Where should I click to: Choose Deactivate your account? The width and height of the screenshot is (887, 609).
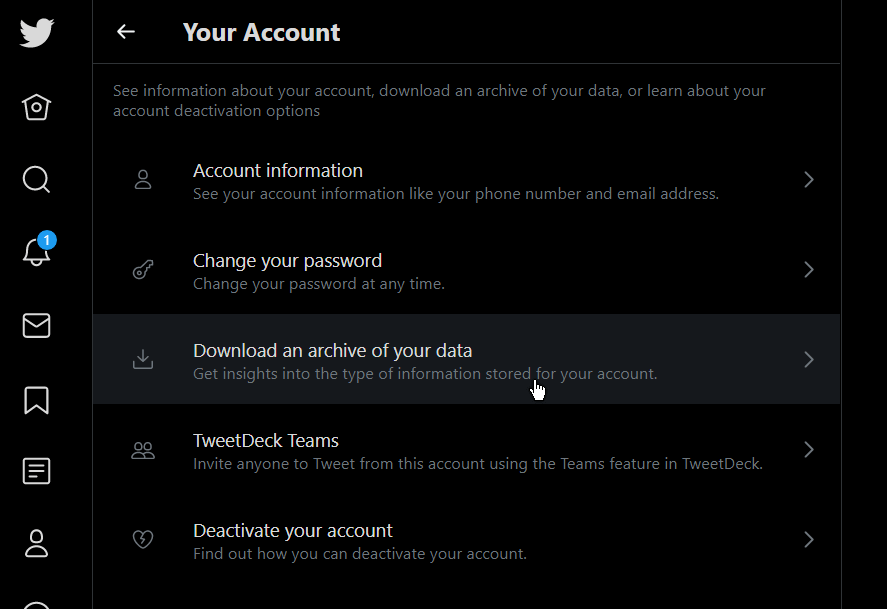[x=467, y=539]
